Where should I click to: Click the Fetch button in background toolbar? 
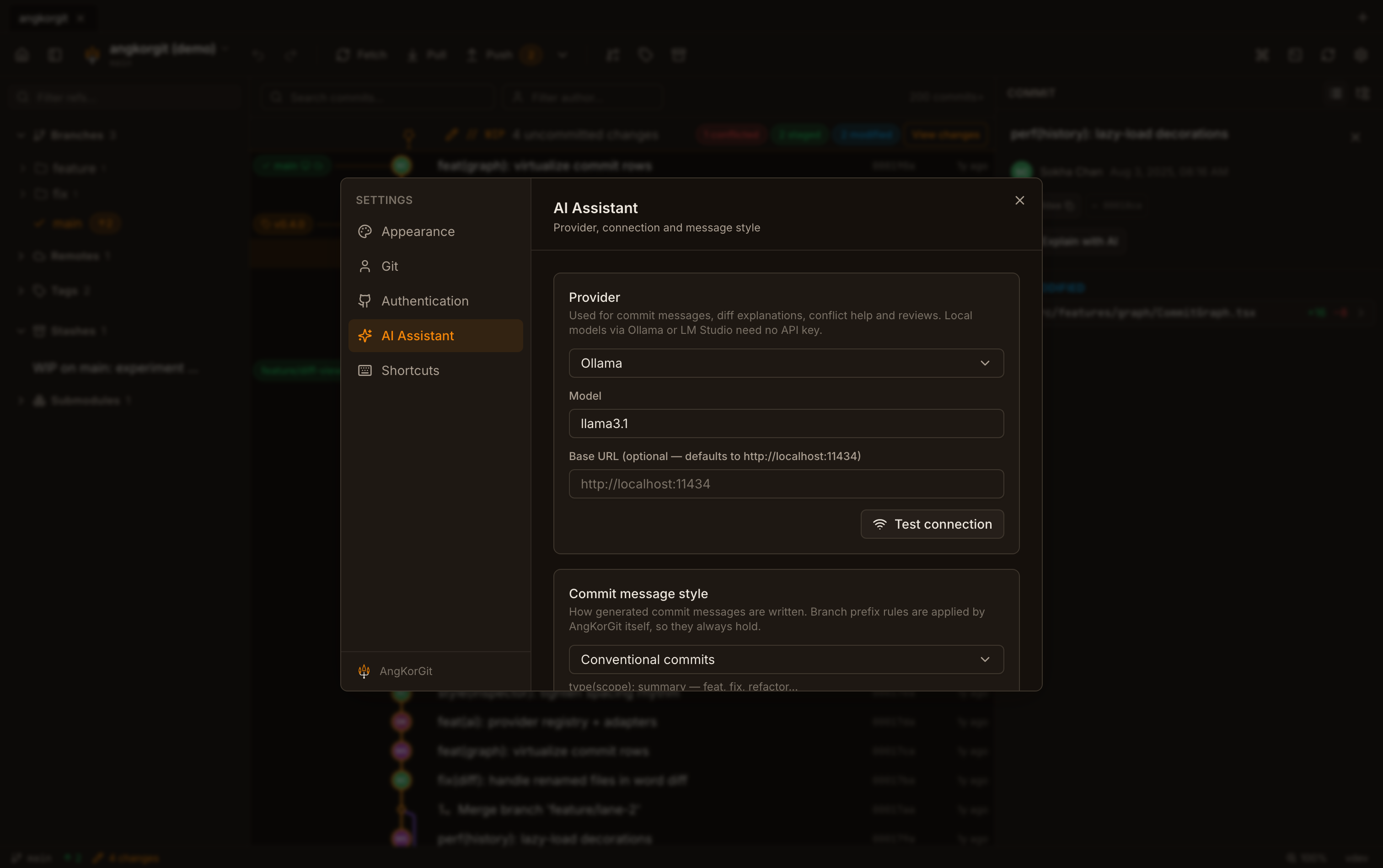pos(362,55)
